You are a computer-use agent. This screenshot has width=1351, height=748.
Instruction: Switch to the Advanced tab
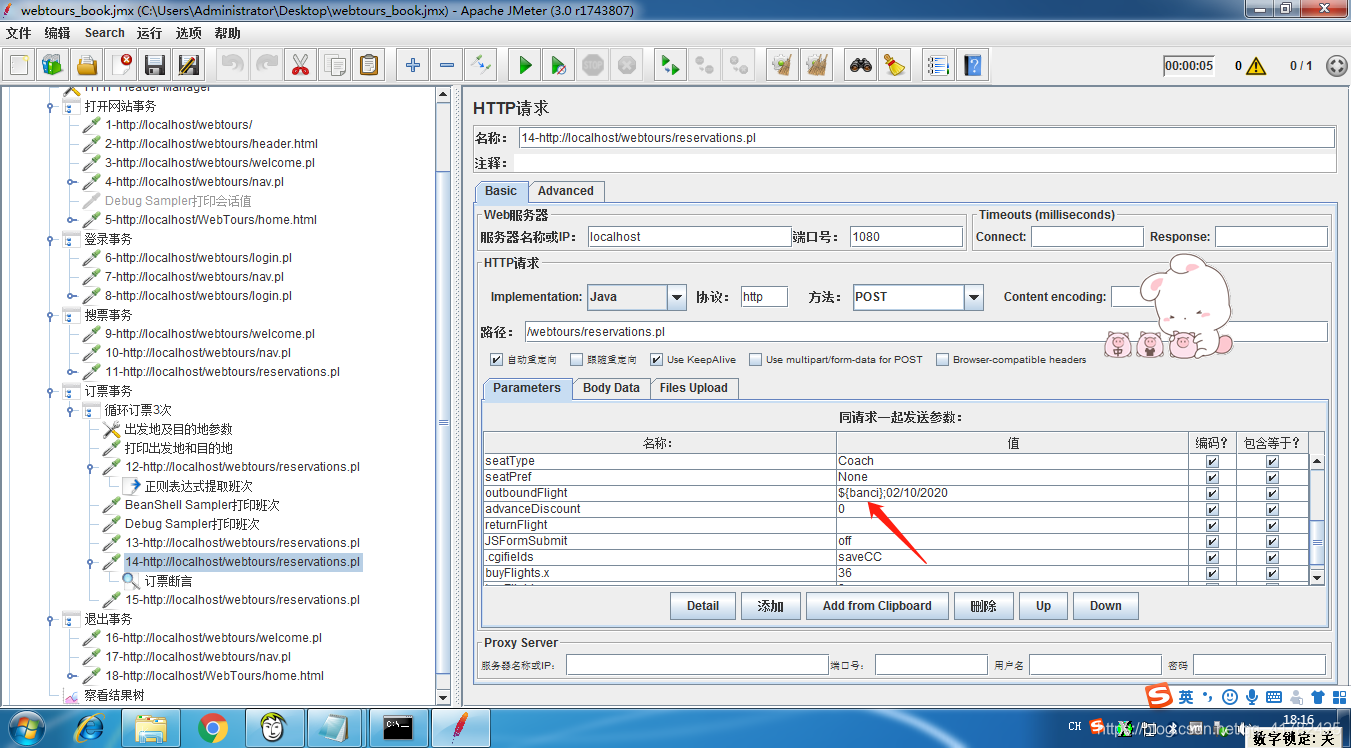pyautogui.click(x=566, y=191)
